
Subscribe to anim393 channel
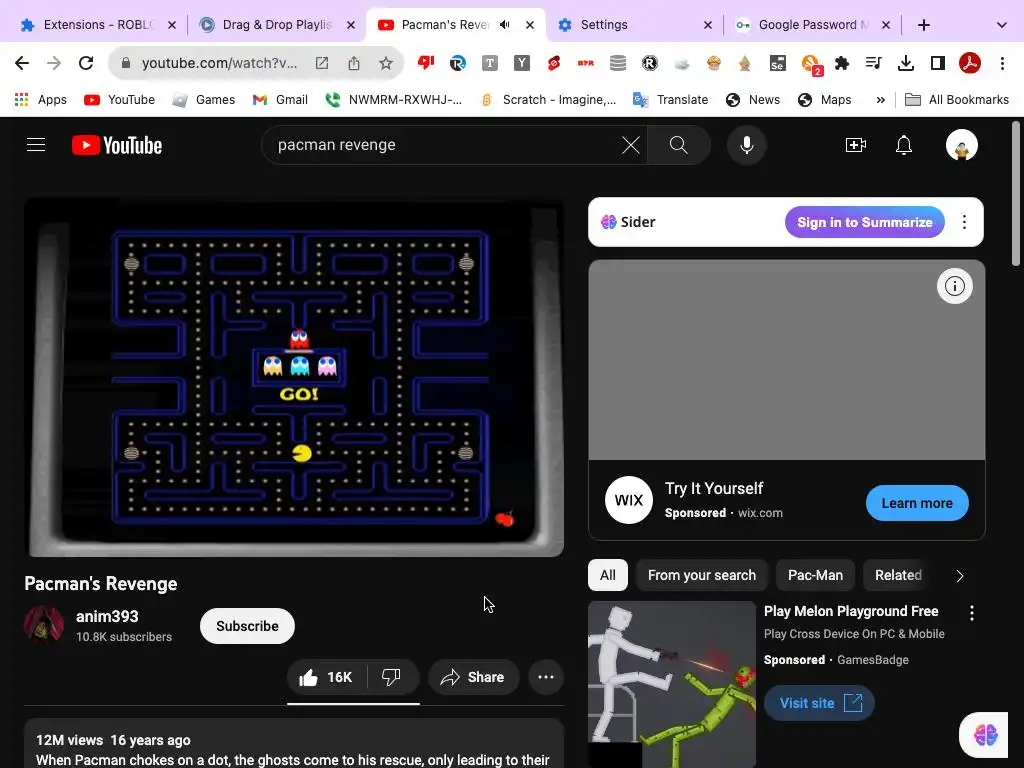point(247,626)
